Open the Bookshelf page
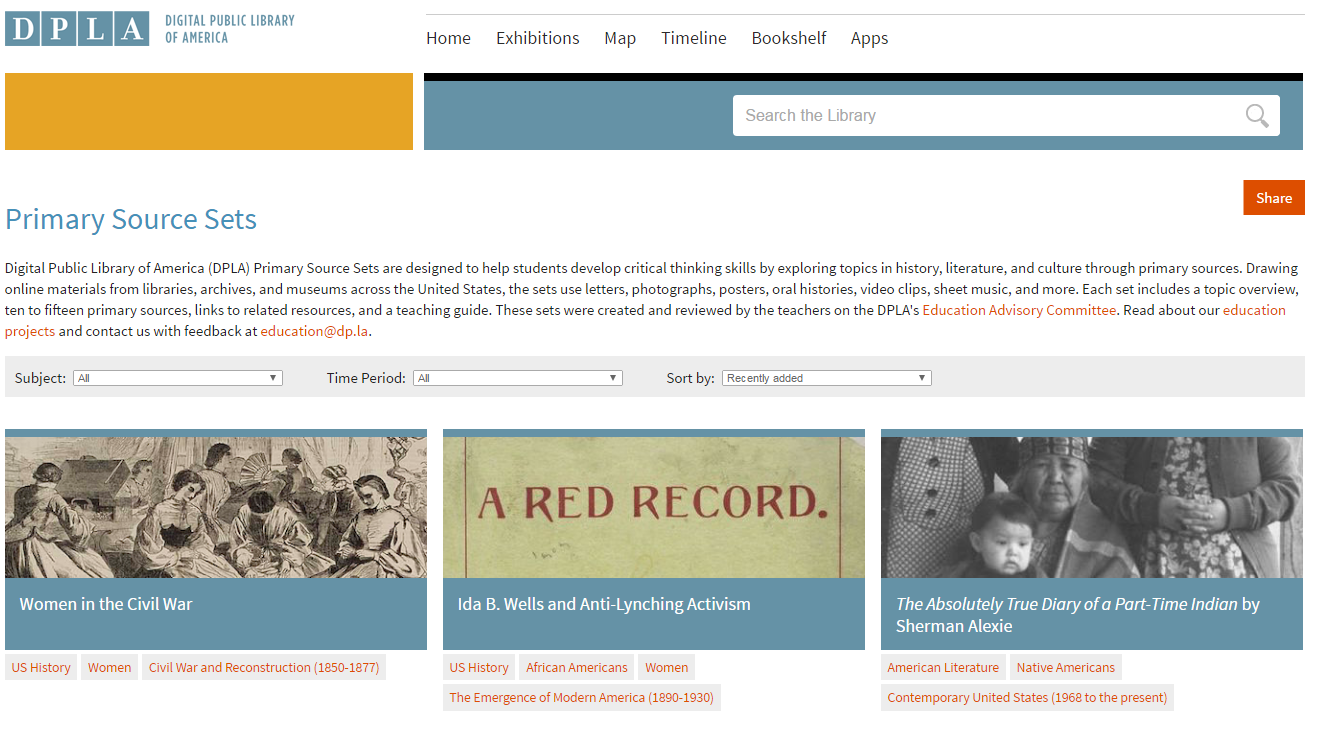The width and height of the screenshot is (1319, 738). pyautogui.click(x=789, y=38)
